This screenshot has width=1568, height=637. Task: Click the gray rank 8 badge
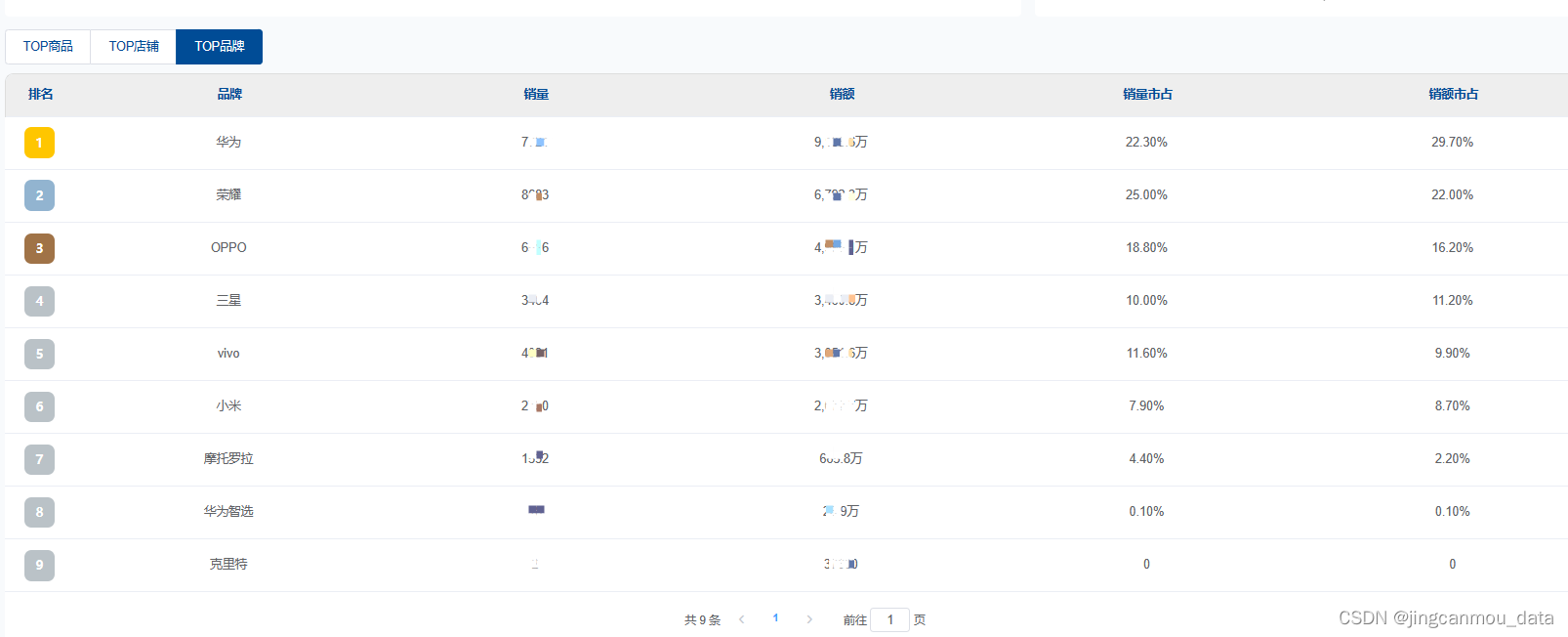39,512
